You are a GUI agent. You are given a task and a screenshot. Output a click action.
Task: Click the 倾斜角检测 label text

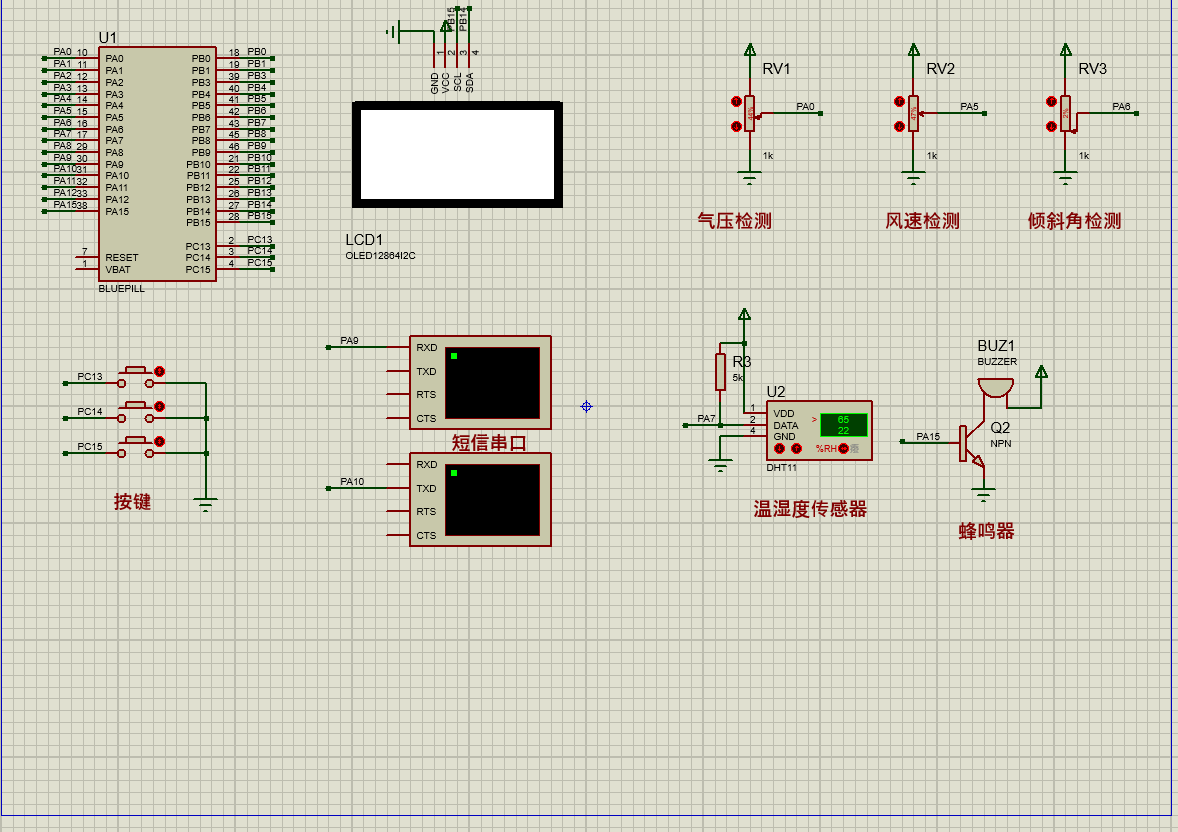[x=1074, y=221]
